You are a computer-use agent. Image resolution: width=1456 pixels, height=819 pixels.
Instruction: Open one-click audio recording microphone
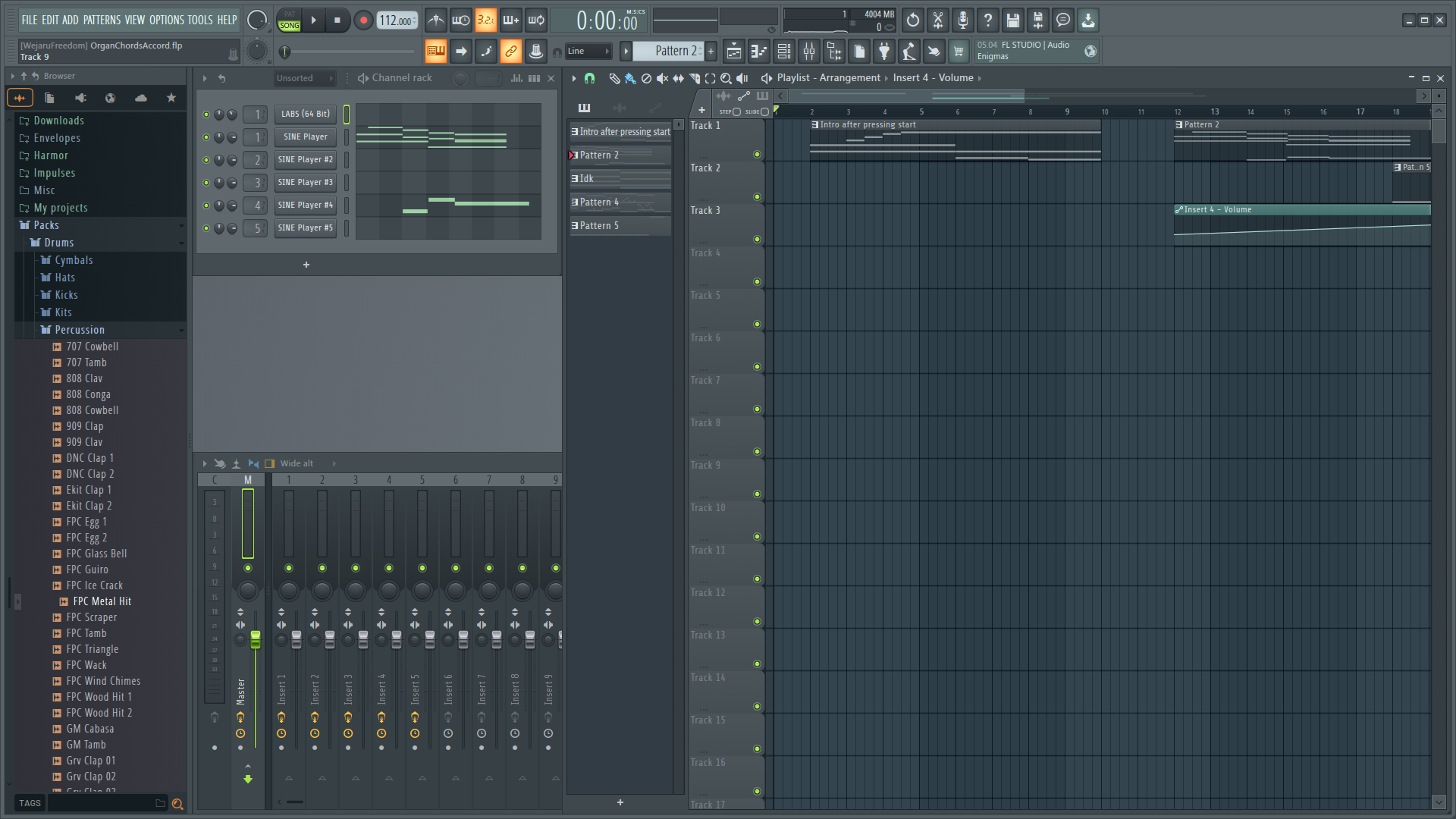tap(962, 20)
